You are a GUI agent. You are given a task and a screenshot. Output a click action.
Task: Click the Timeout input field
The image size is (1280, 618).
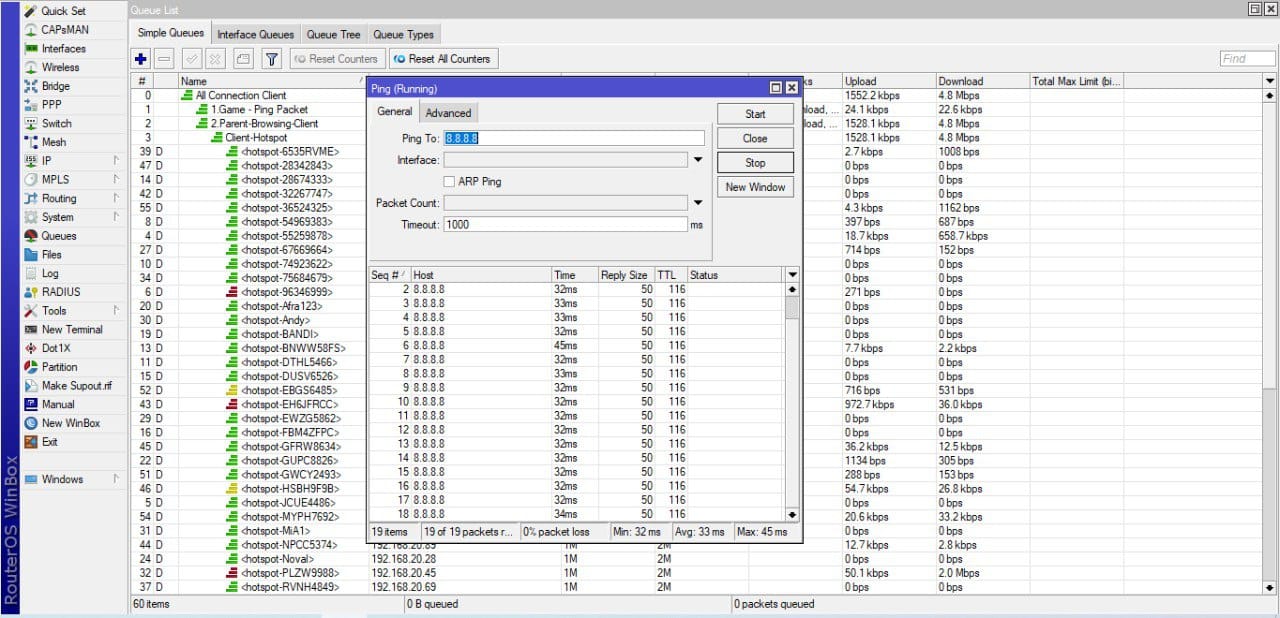[x=566, y=225]
